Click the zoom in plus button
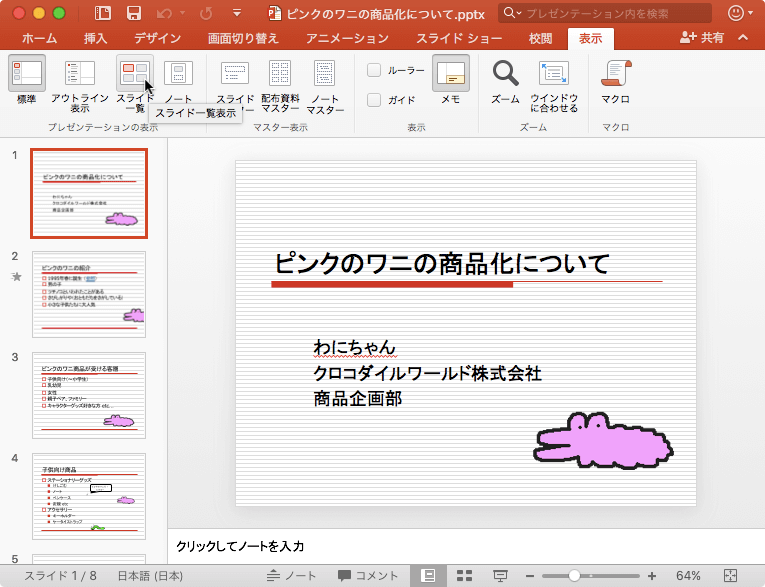Viewport: 765px width, 587px height. coord(652,576)
